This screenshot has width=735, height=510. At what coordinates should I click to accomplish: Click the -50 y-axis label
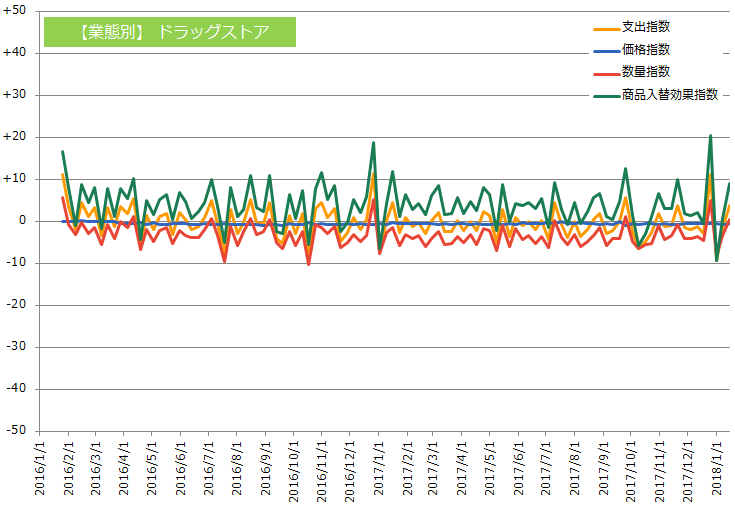16,430
